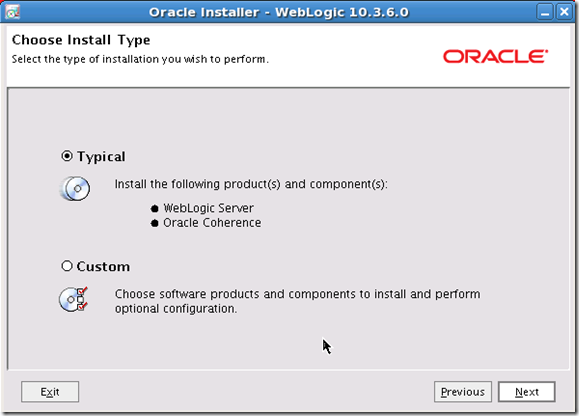Click the Next button
Image resolution: width=579 pixels, height=416 pixels.
526,392
